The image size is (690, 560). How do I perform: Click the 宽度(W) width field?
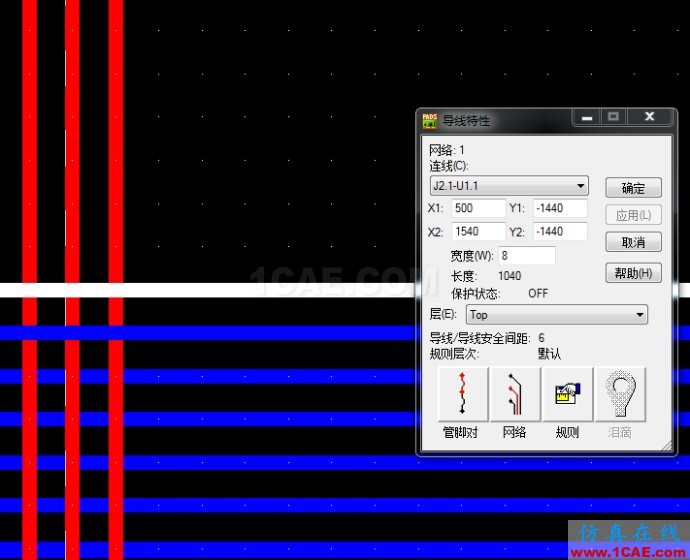(527, 256)
